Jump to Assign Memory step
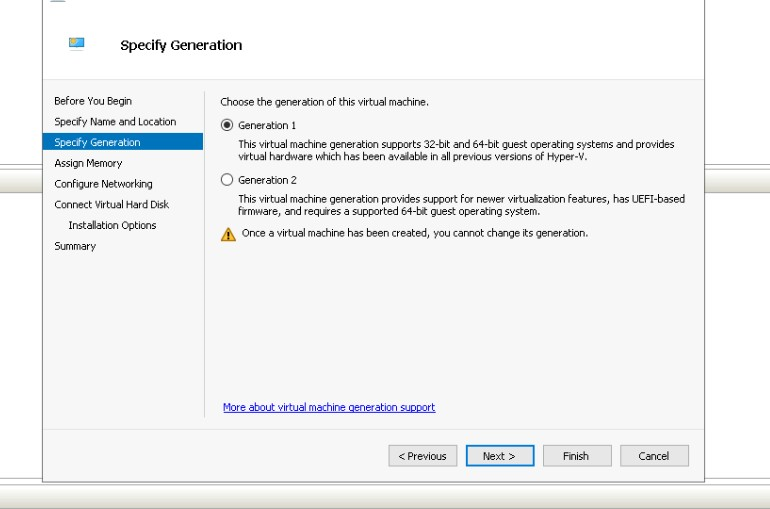Screen dimensions: 770x509 (88, 163)
